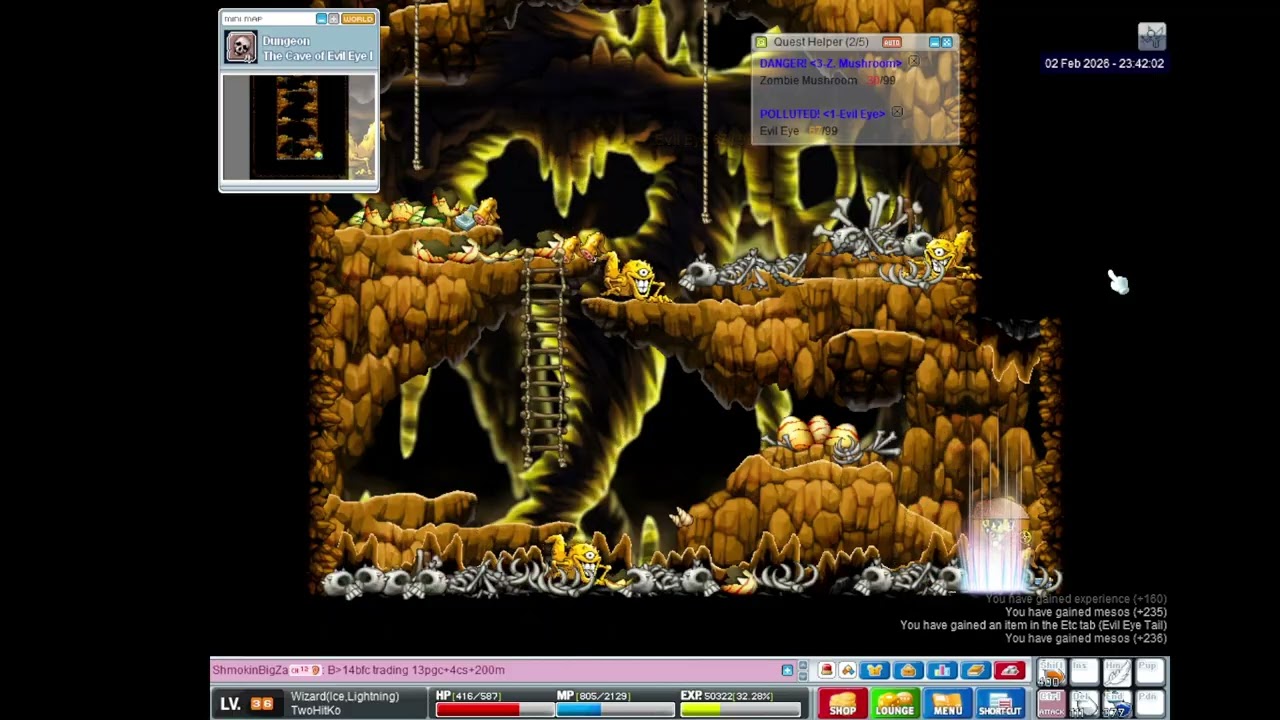This screenshot has height=720, width=1280.
Task: Click the empty Pup quick slot
Action: 1150,672
